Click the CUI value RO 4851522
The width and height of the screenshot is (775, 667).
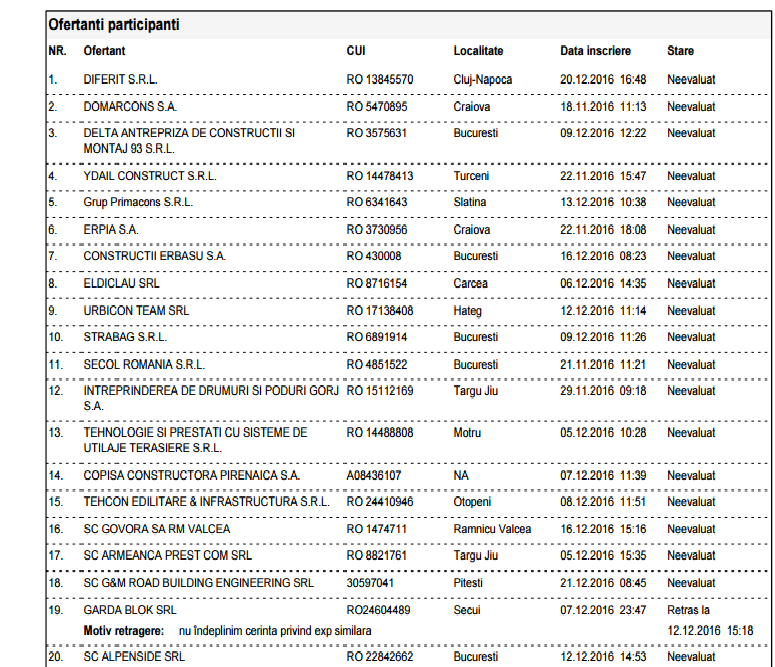point(379,365)
